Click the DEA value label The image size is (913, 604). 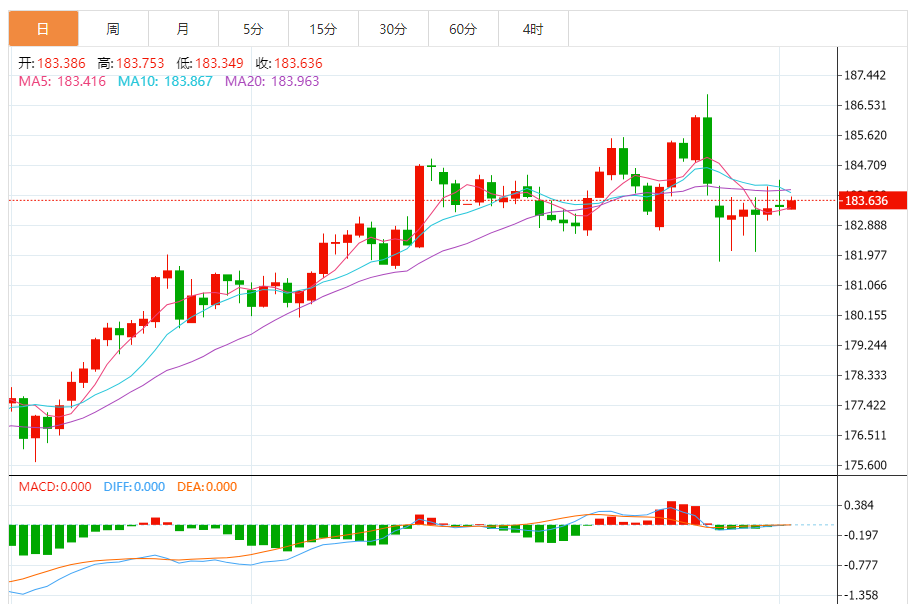[207, 487]
